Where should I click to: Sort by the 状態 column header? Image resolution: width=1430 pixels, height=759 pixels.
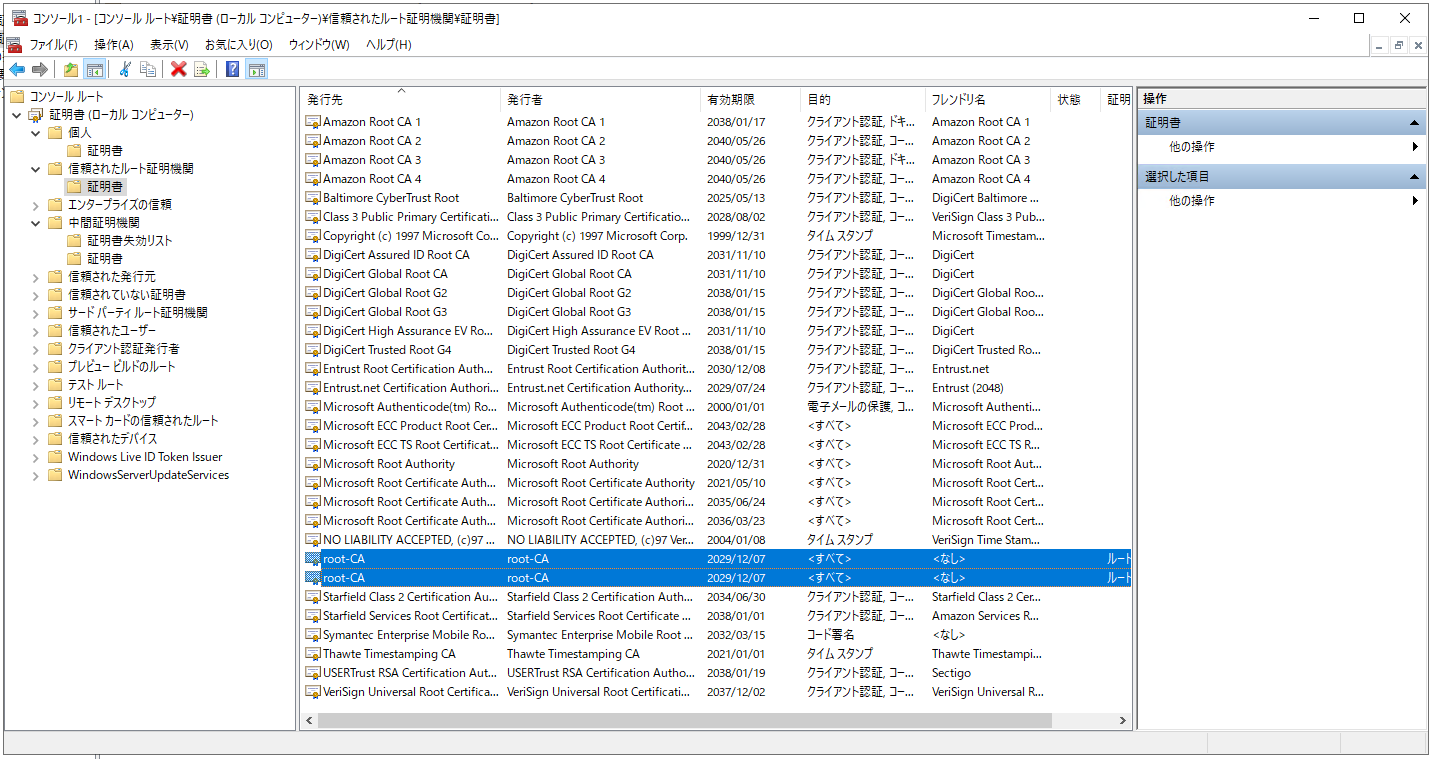[1076, 100]
